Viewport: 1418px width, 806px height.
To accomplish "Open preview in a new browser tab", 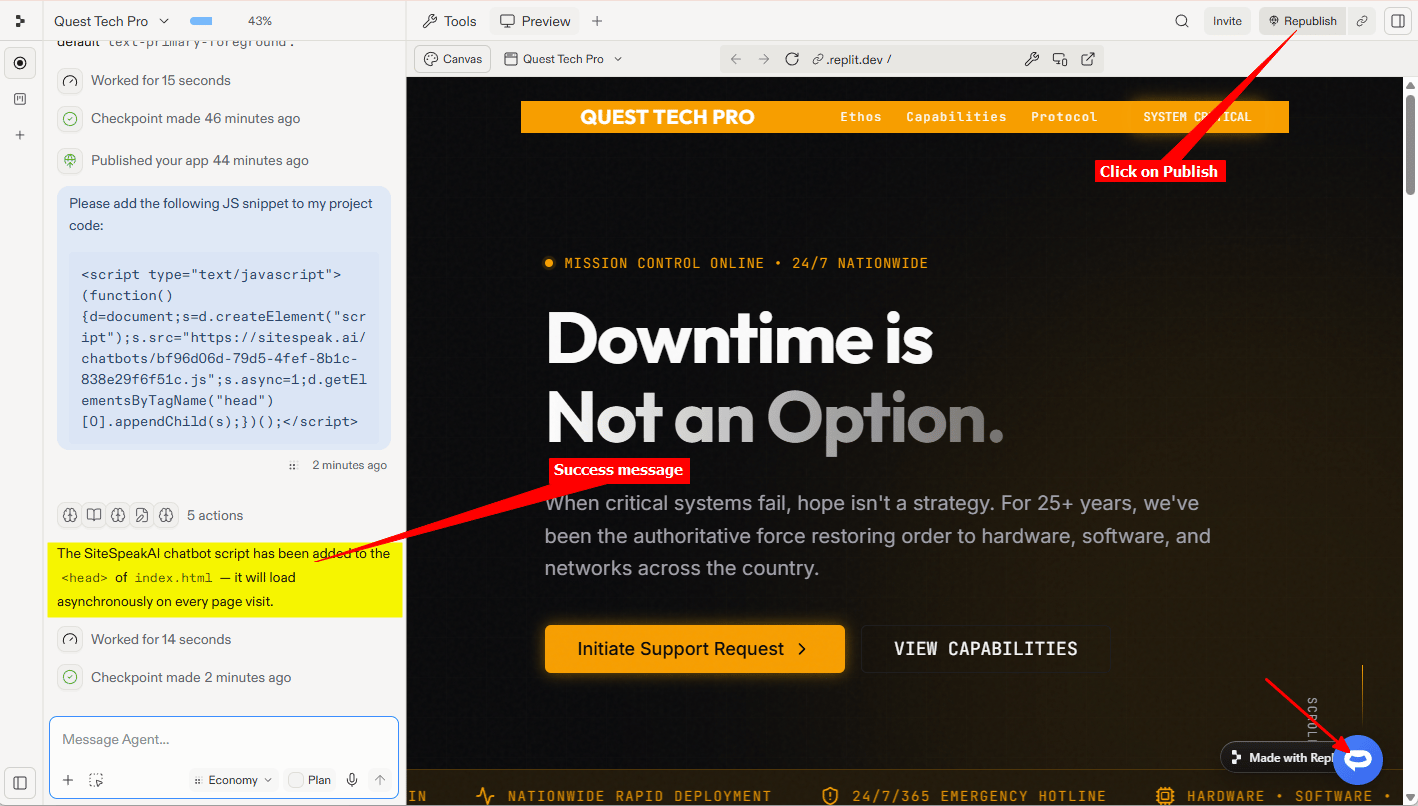I will [1088, 59].
